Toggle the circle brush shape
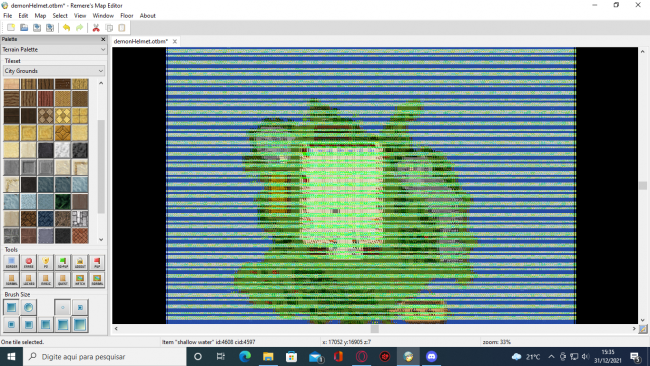The height and width of the screenshot is (366, 650). (29, 307)
